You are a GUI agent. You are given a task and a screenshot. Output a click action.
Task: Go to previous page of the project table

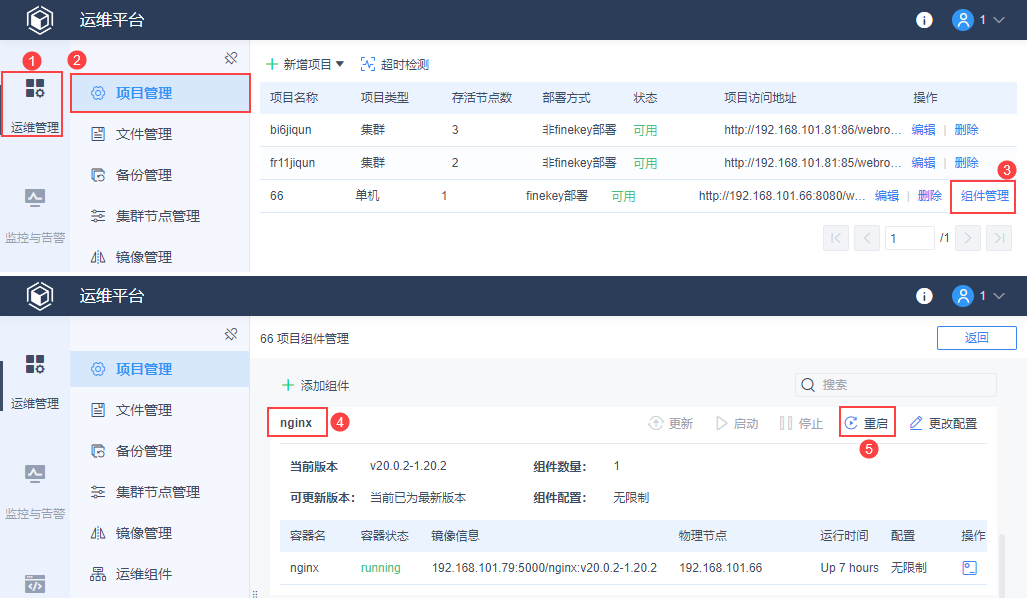867,238
